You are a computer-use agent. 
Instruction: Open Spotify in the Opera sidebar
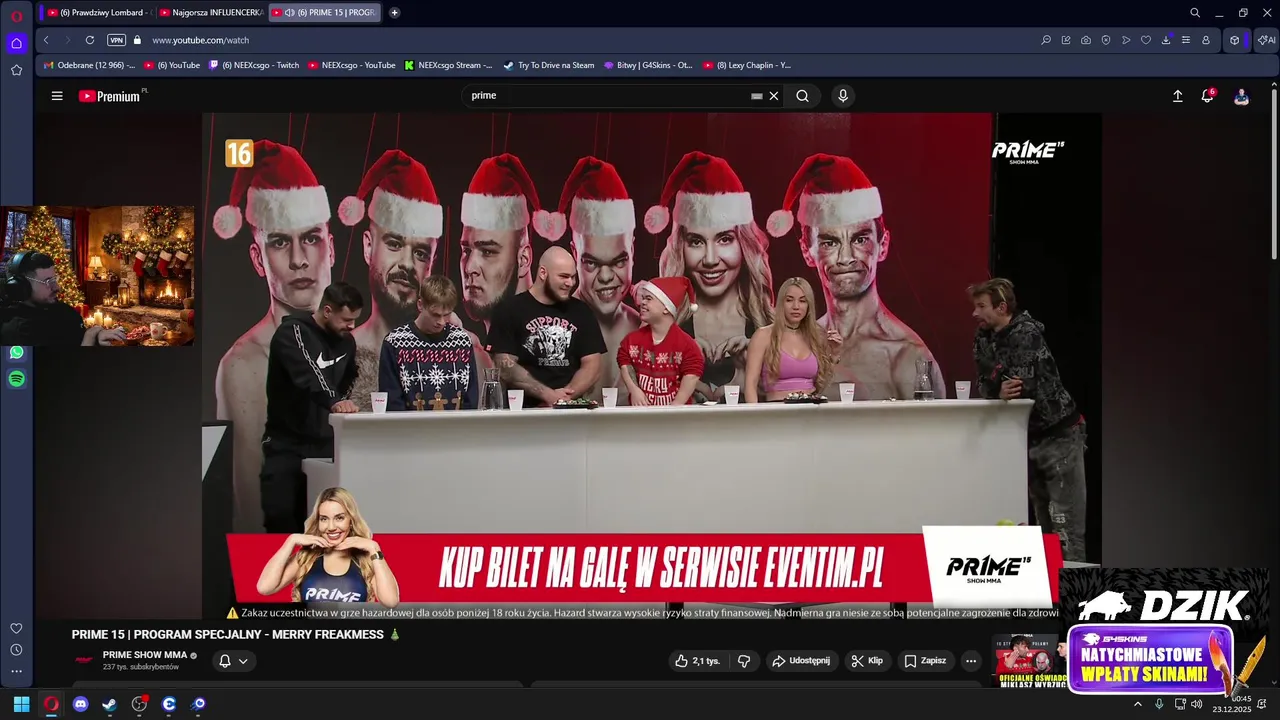16,379
